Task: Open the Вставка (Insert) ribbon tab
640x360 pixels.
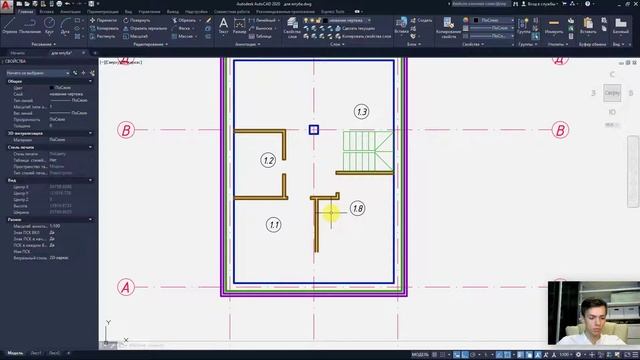Action: click(x=47, y=12)
